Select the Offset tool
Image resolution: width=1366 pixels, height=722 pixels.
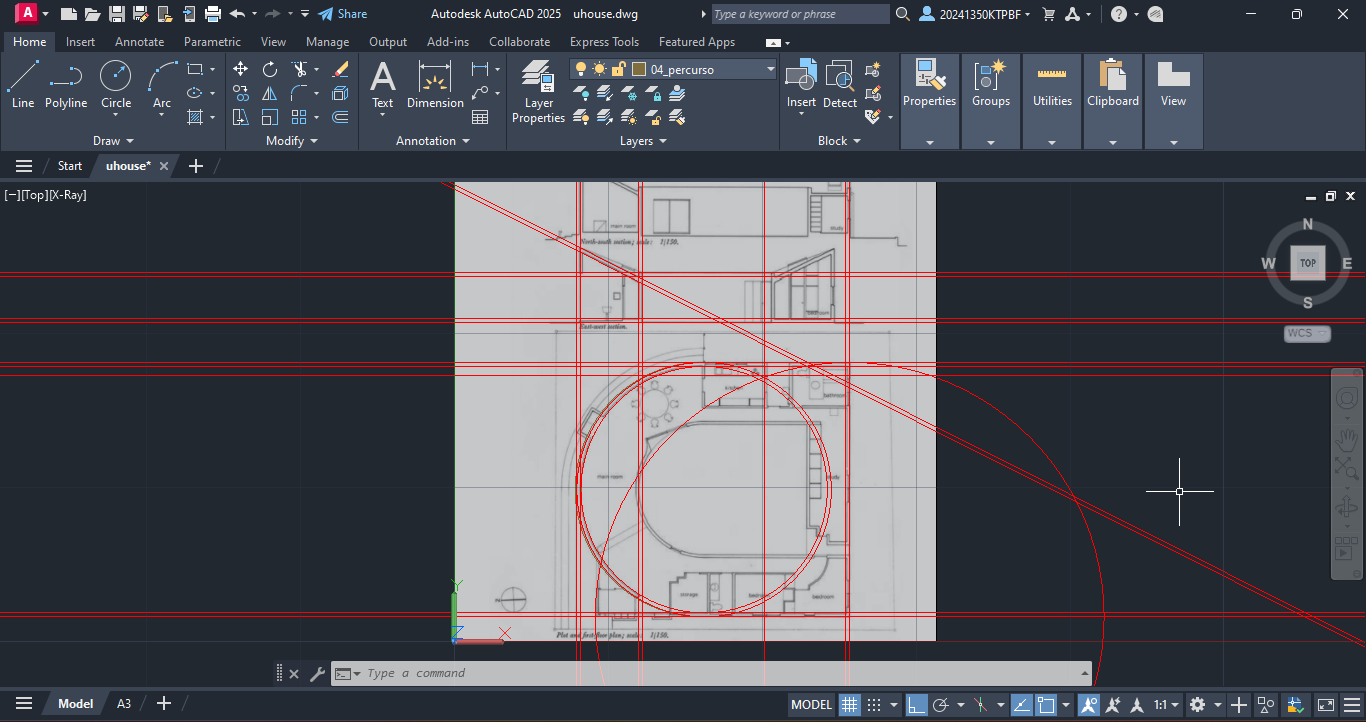click(x=341, y=117)
